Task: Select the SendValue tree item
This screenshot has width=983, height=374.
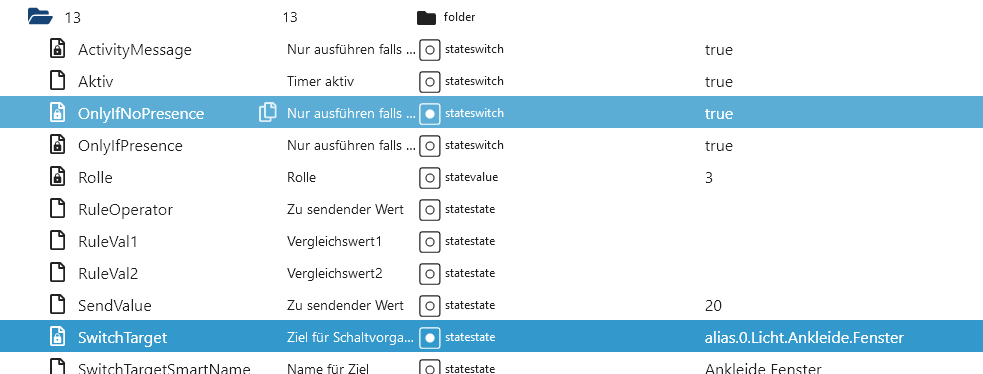Action: click(115, 306)
